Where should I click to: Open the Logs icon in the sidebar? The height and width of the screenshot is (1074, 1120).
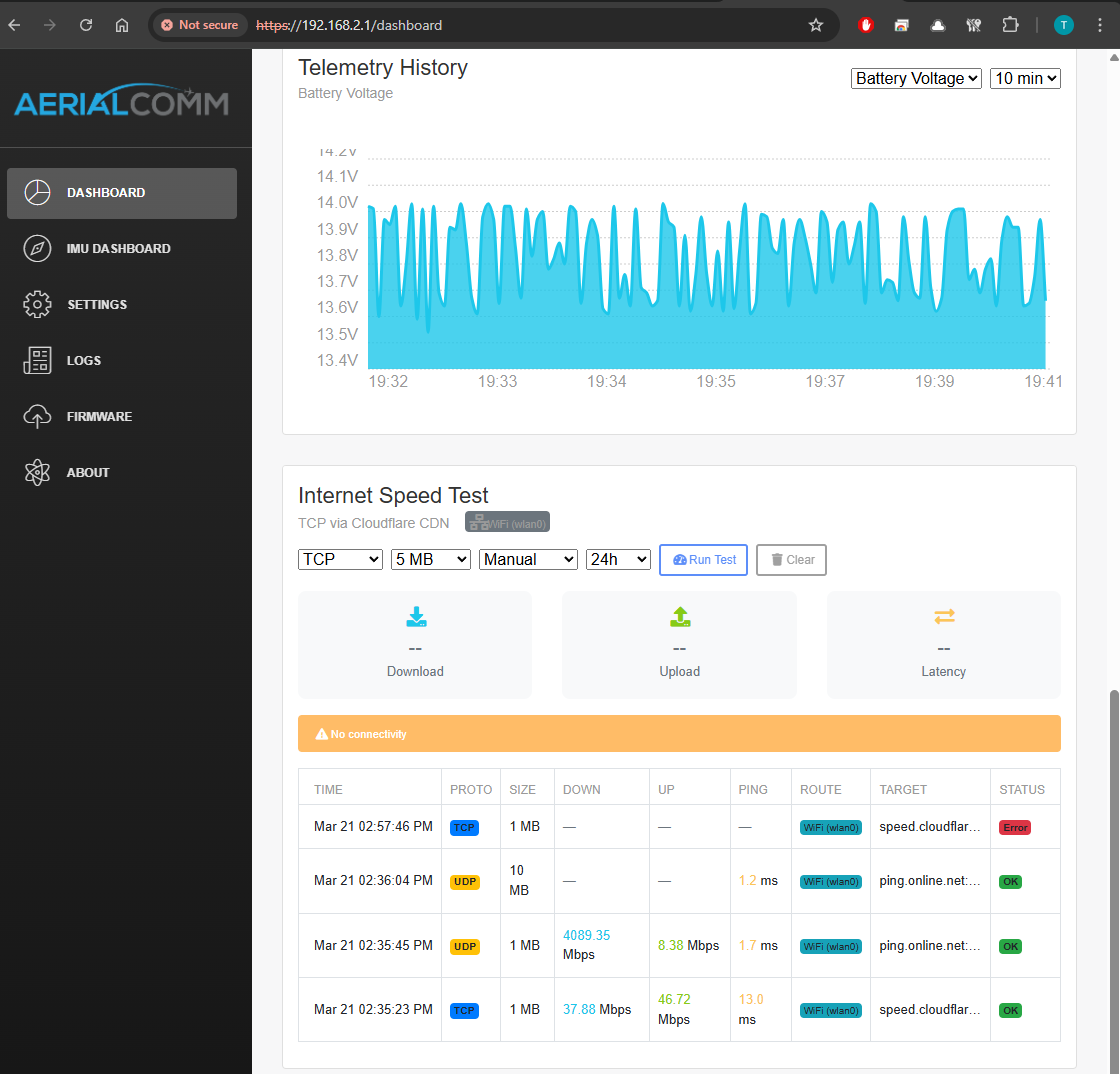(x=38, y=360)
